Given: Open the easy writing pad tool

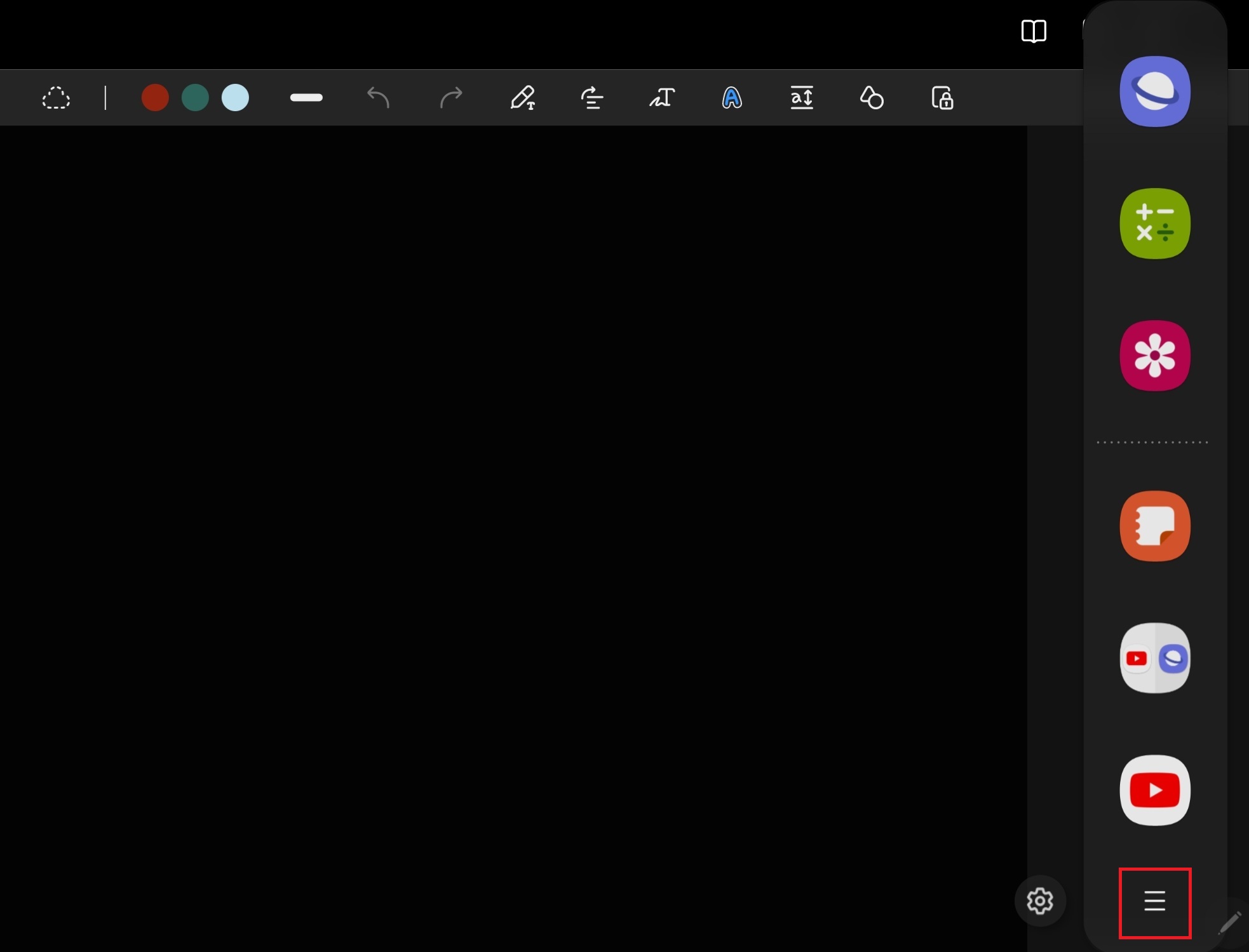Looking at the screenshot, I should tap(802, 98).
